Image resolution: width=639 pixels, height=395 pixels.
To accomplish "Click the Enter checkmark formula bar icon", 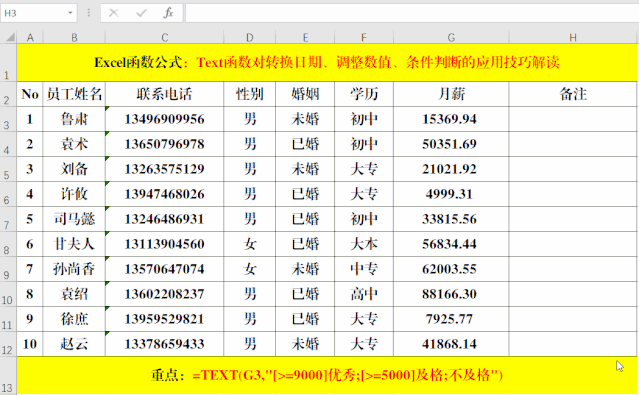I will click(141, 13).
